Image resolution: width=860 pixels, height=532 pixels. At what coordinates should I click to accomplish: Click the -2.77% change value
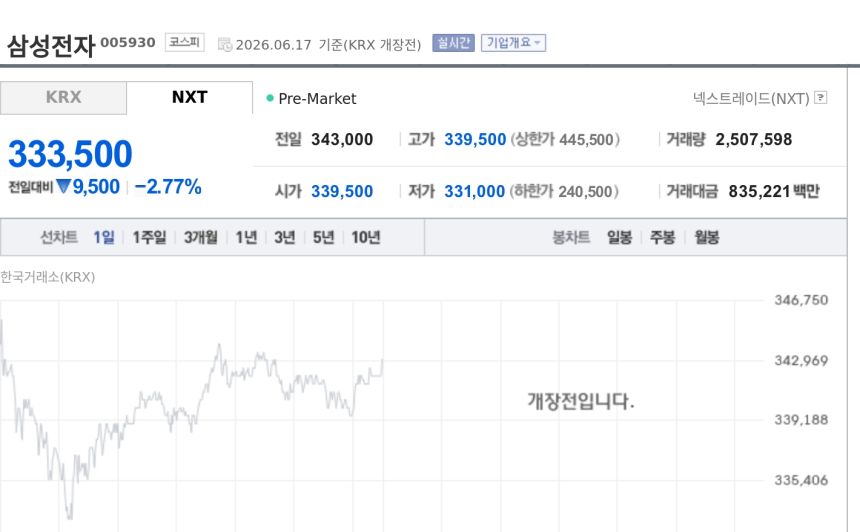[168, 187]
